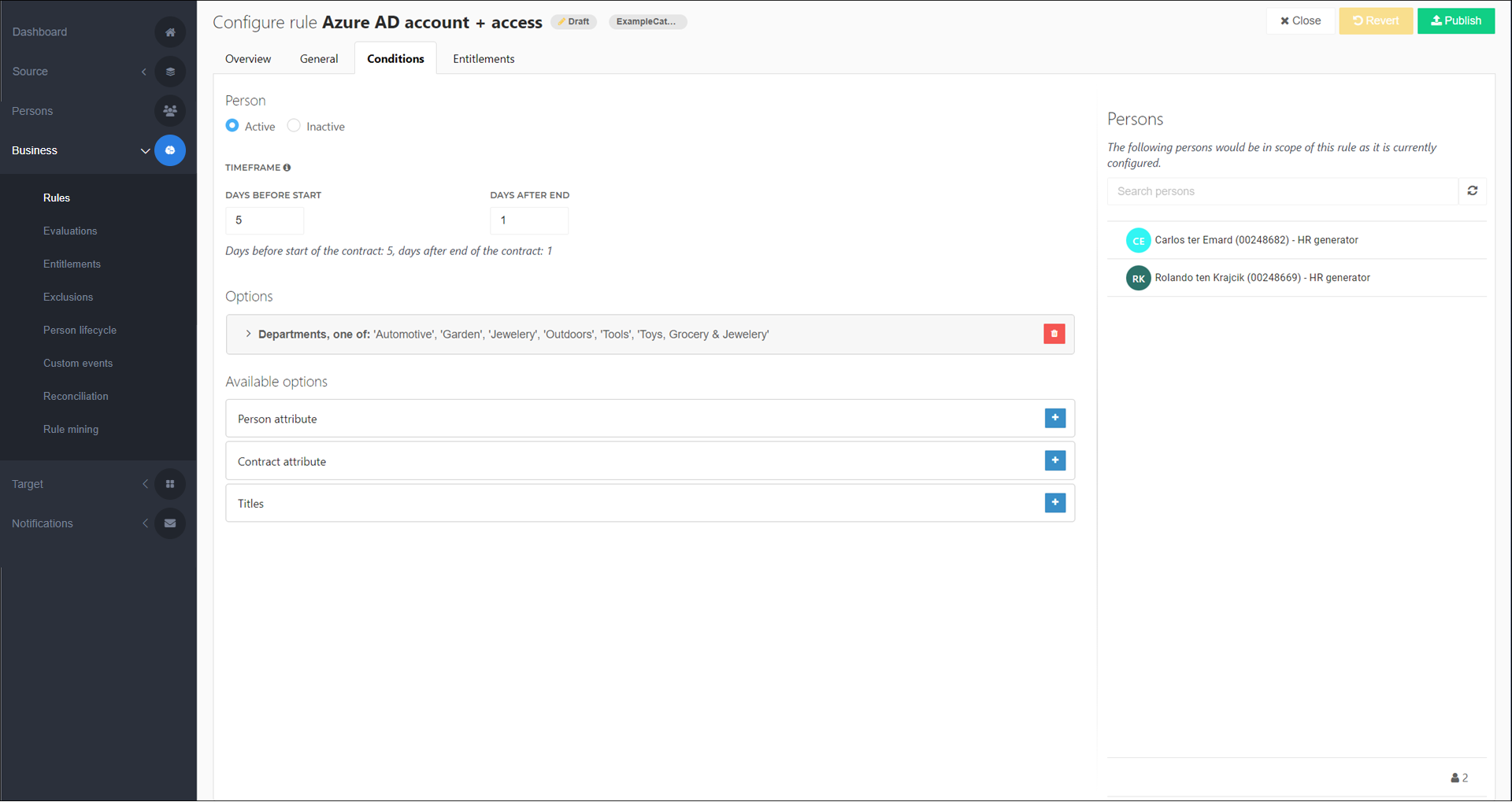Switch to the Entitlements tab

[484, 59]
